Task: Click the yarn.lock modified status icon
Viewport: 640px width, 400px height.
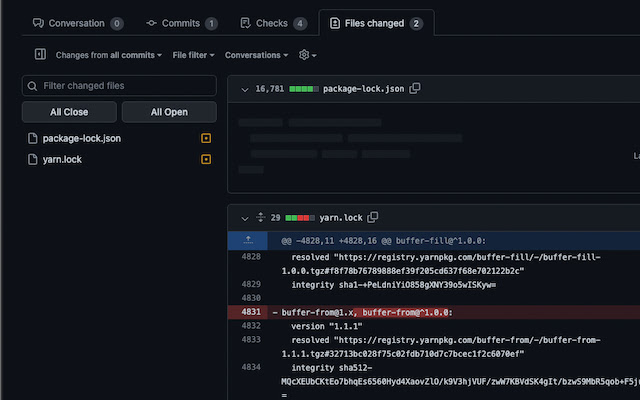Action: pyautogui.click(x=206, y=159)
